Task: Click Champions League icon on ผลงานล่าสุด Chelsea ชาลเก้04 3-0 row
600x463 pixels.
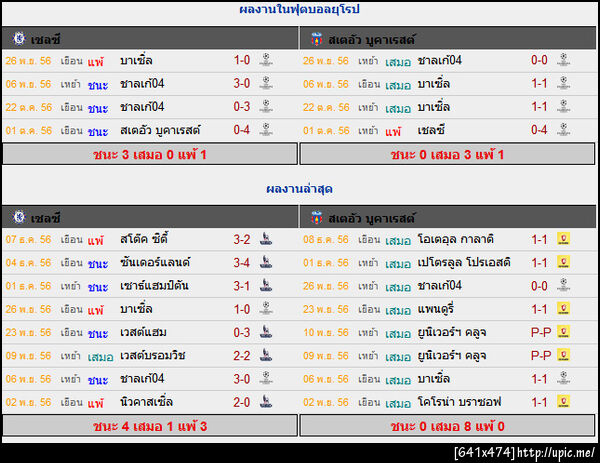Action: (266, 379)
